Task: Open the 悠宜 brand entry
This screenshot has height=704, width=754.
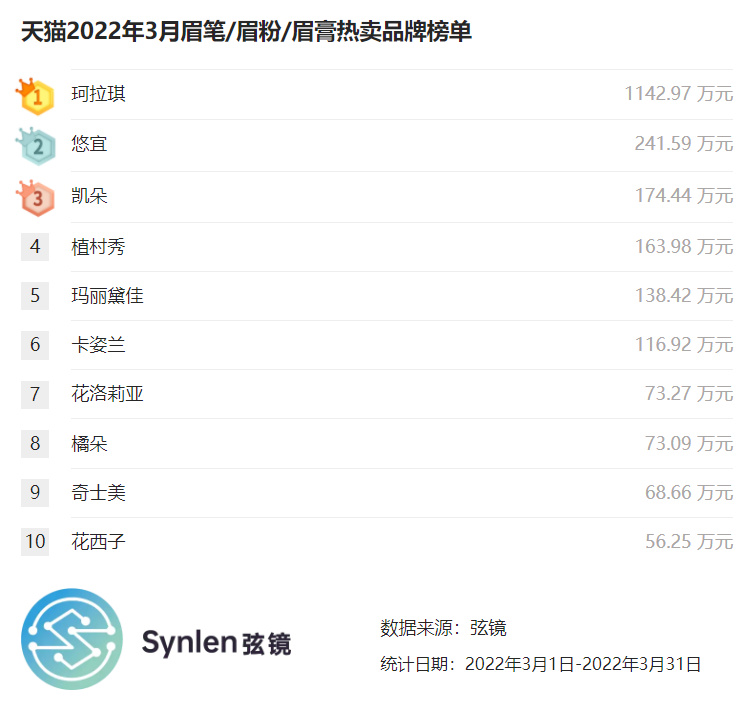Action: (x=89, y=145)
